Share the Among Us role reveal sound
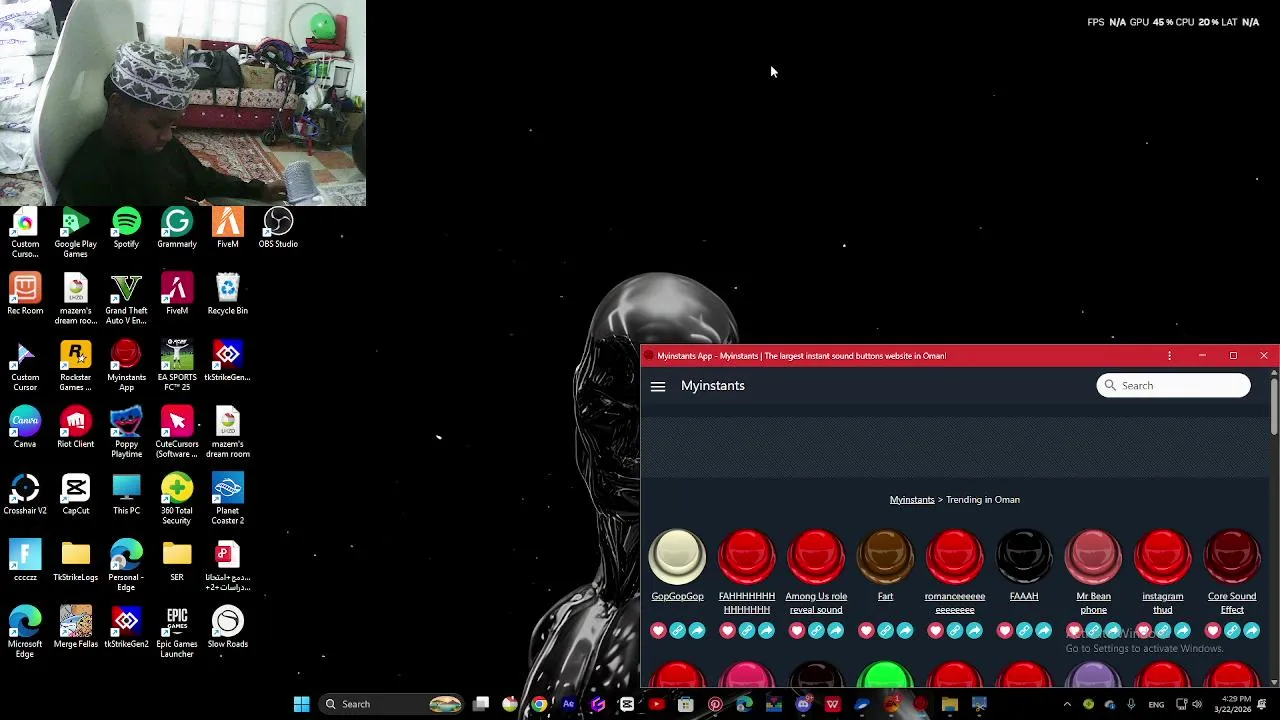Viewport: 1280px width, 720px height. [836, 630]
